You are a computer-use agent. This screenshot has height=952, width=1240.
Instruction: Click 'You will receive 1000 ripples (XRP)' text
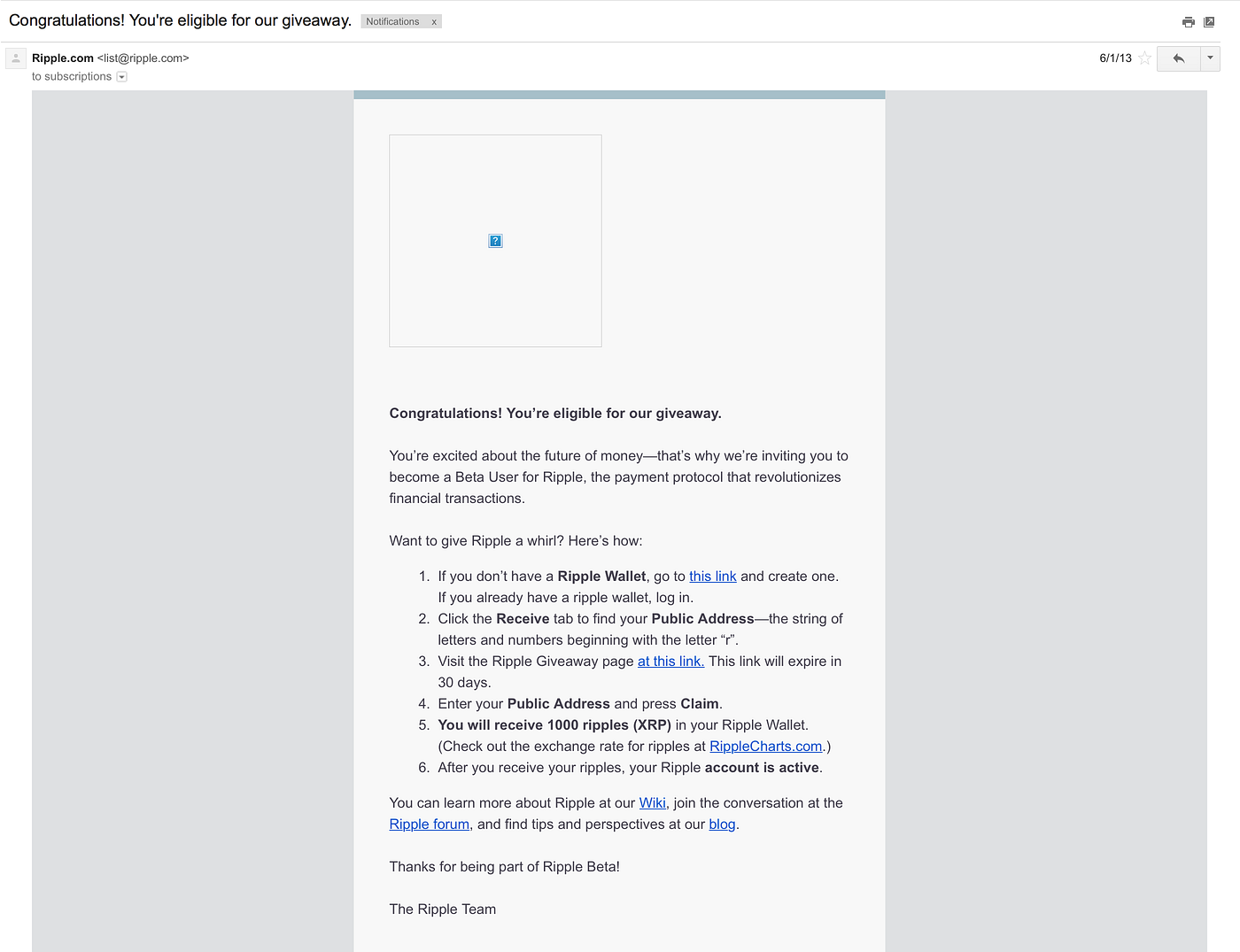coord(554,725)
